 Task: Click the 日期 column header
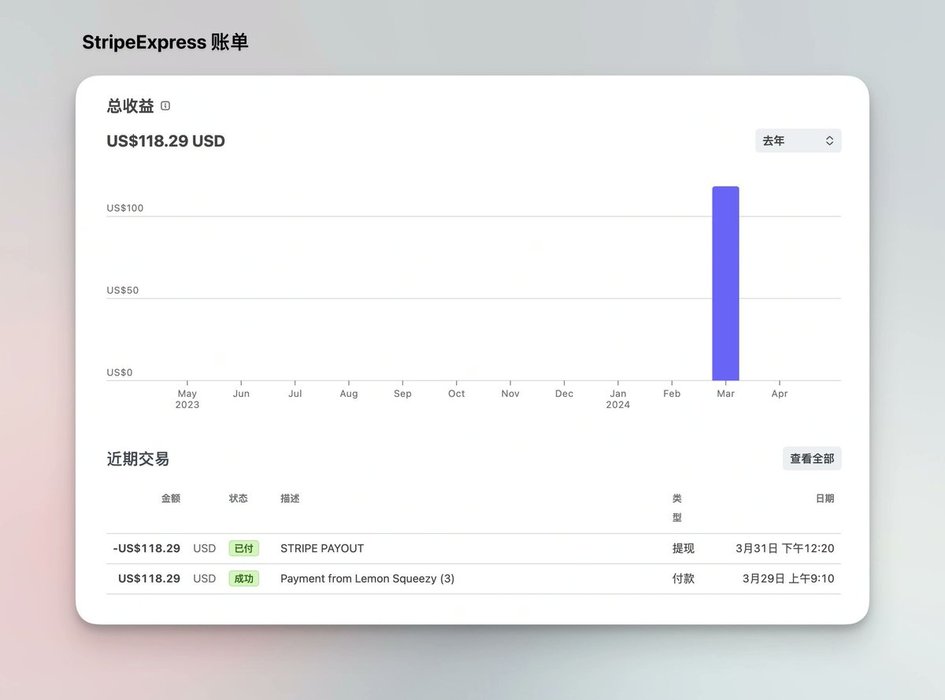(x=824, y=498)
